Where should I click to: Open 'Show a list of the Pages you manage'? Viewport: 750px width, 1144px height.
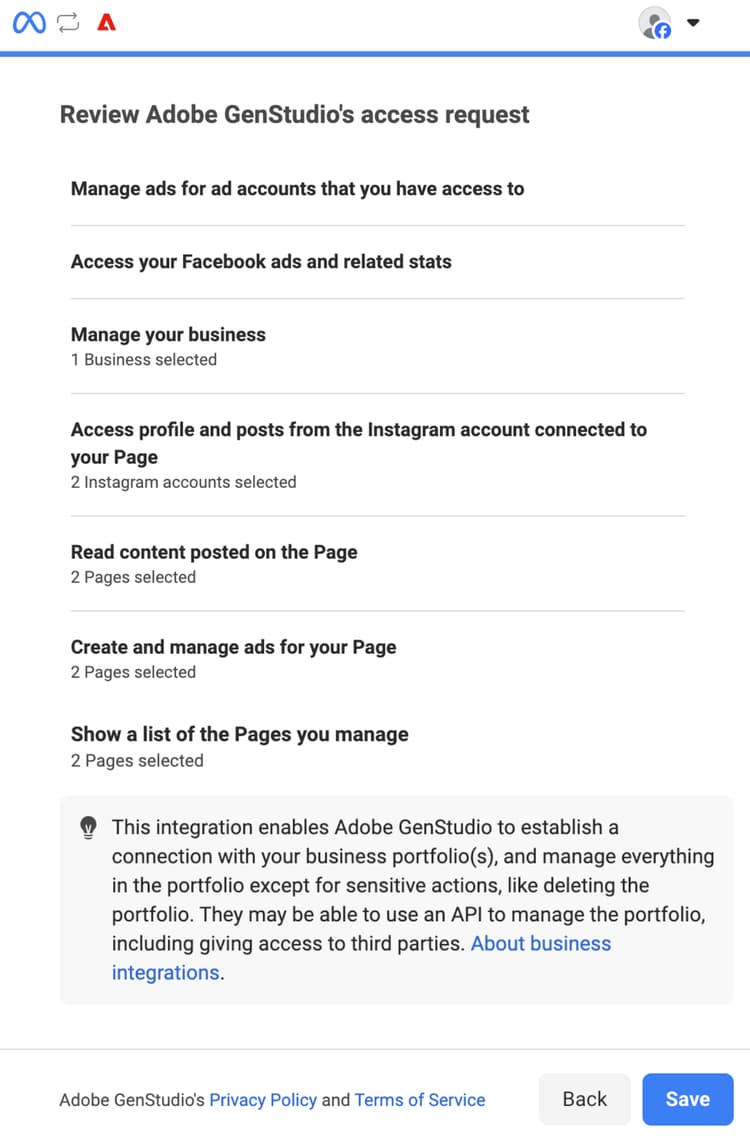[239, 734]
